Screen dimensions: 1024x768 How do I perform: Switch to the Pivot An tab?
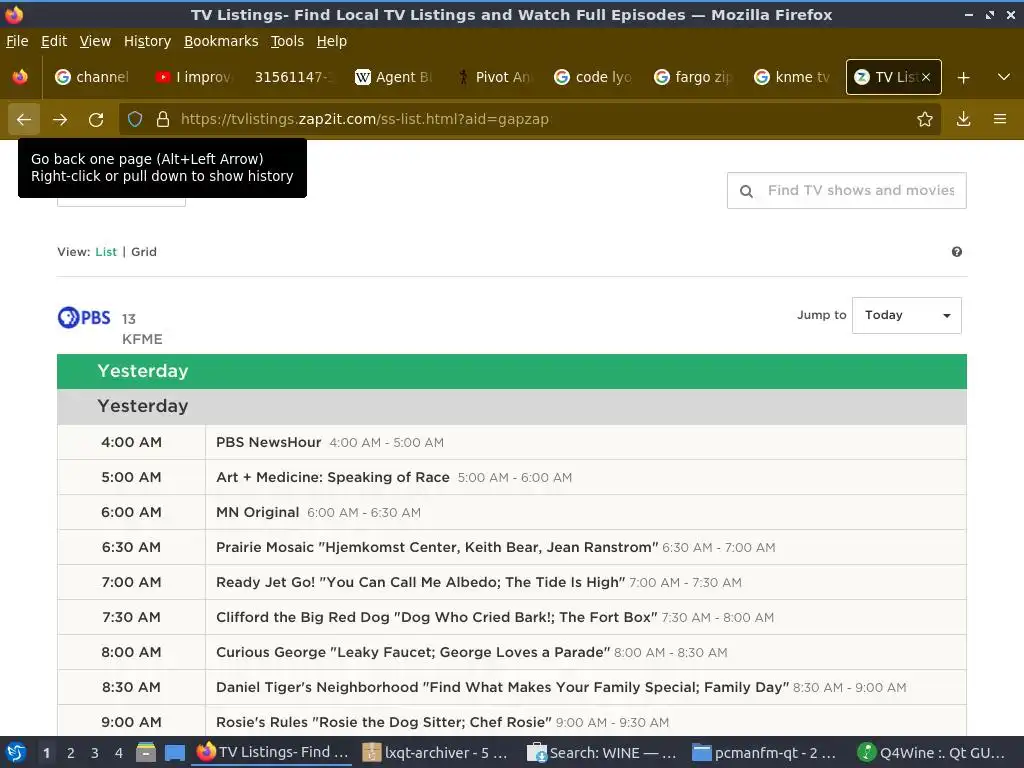pos(493,77)
